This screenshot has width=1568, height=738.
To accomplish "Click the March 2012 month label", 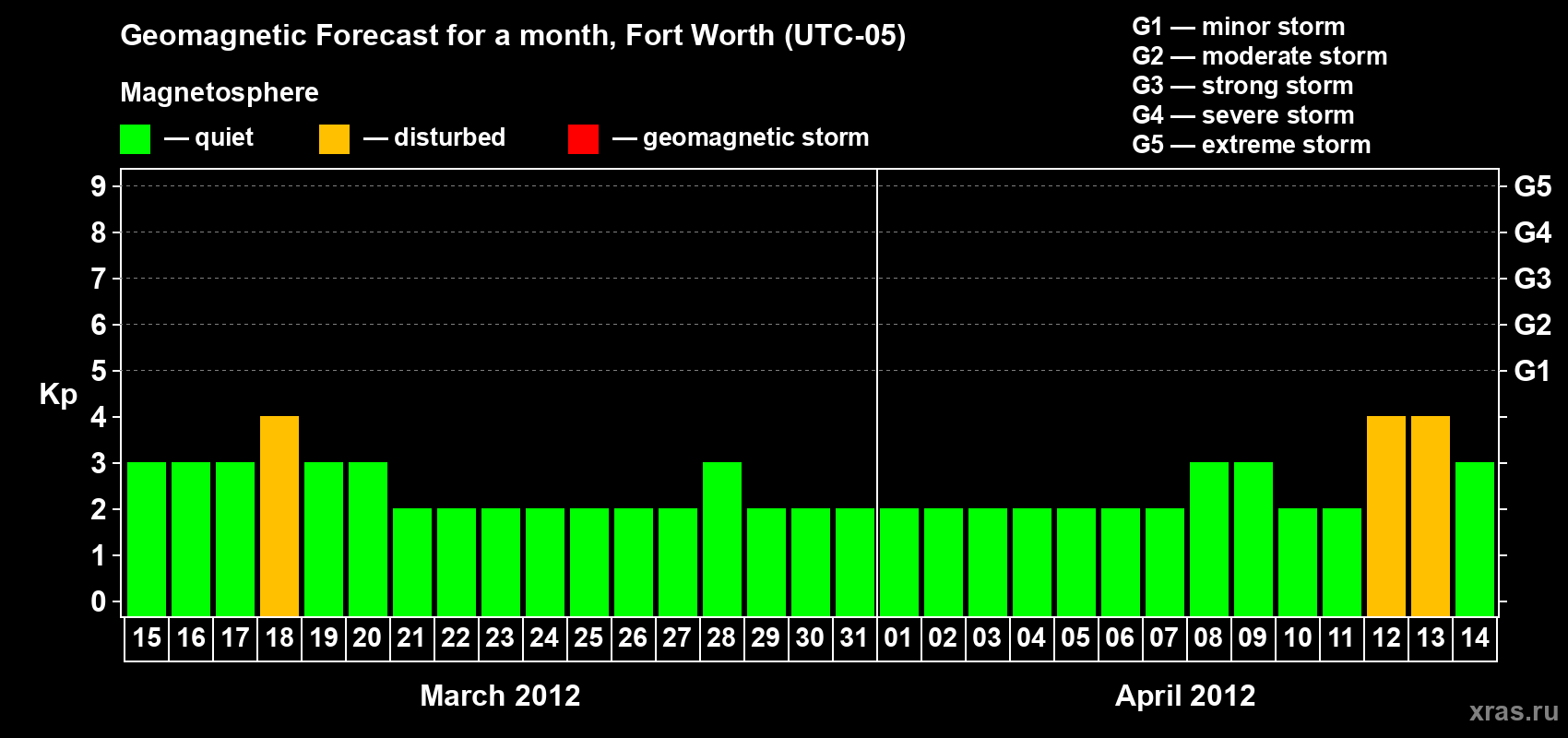I will pyautogui.click(x=500, y=696).
